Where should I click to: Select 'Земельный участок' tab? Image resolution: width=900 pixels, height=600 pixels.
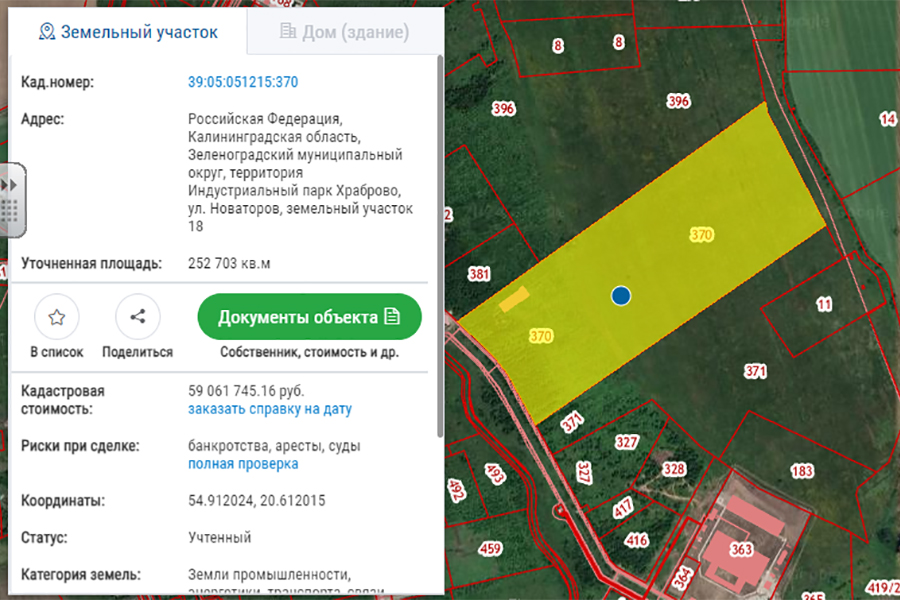128,32
